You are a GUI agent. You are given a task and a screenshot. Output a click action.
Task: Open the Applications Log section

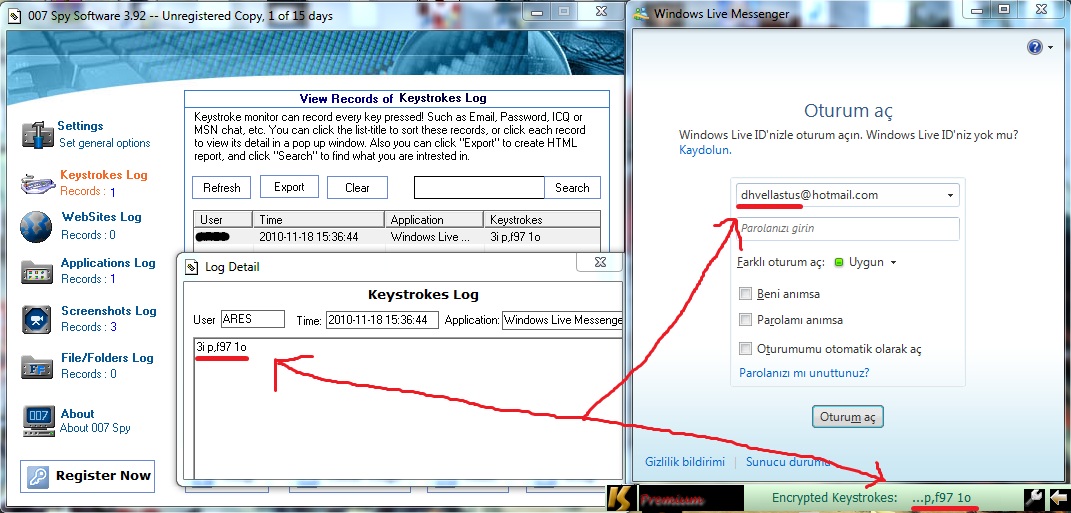[x=108, y=263]
